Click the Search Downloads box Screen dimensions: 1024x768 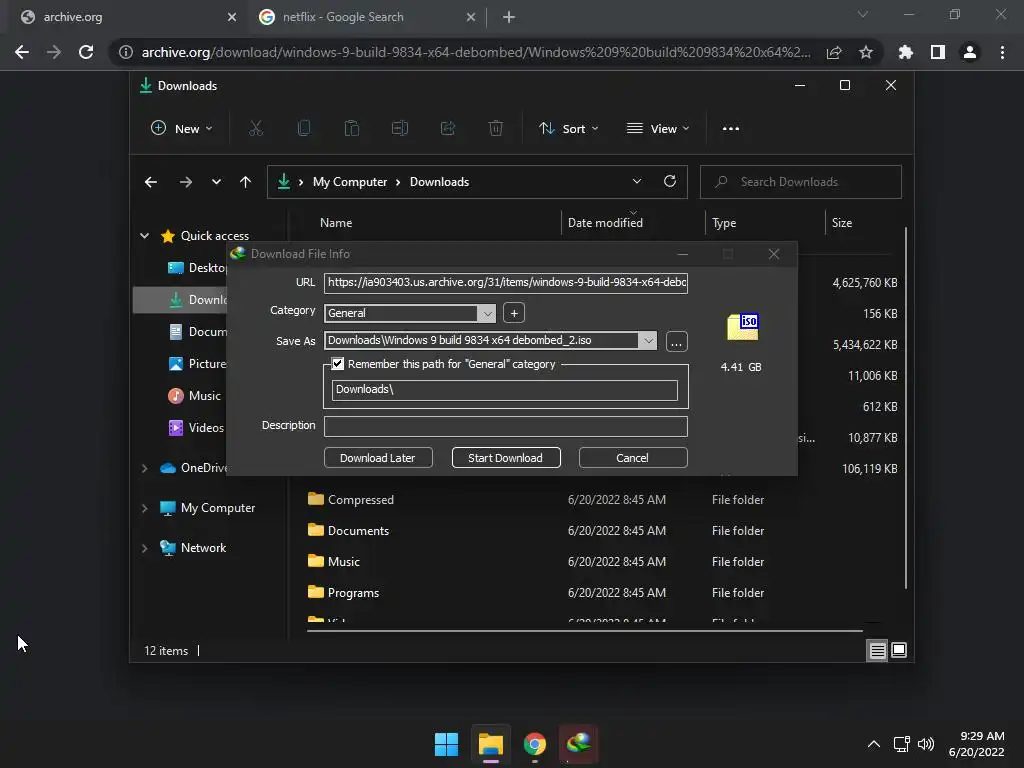coord(801,182)
